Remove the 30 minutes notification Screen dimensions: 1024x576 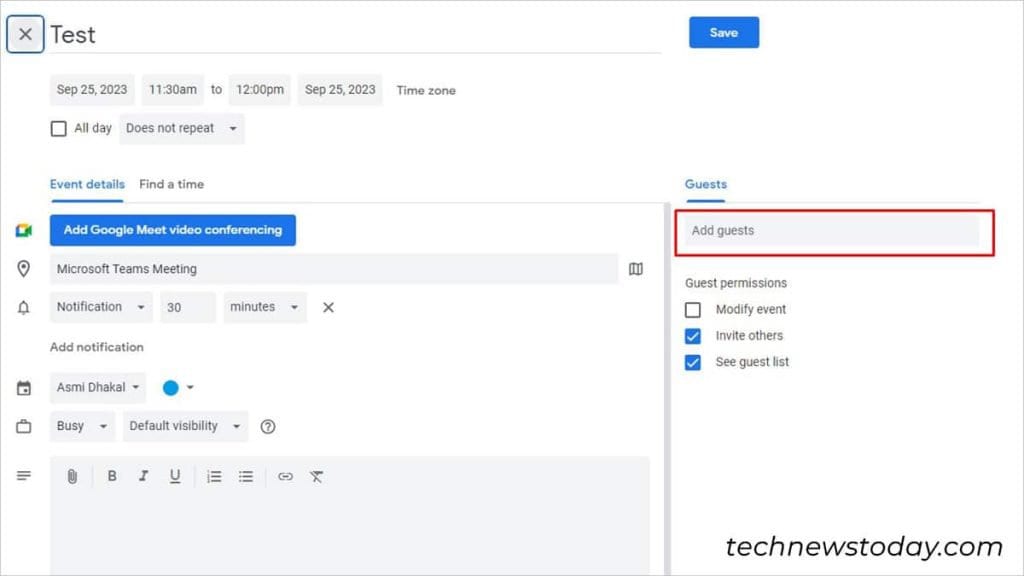[328, 307]
